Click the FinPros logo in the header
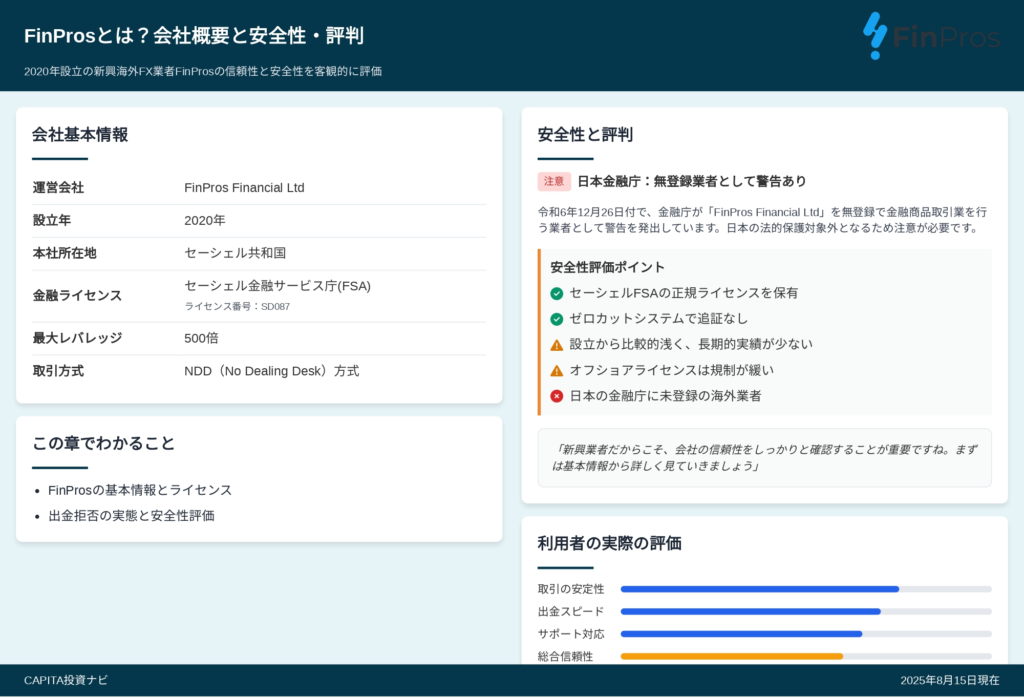Image resolution: width=1024 pixels, height=698 pixels. pyautogui.click(x=931, y=37)
